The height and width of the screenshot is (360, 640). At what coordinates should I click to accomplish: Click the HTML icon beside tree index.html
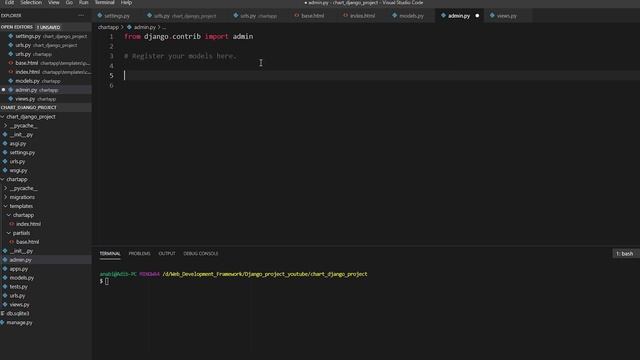(11, 224)
